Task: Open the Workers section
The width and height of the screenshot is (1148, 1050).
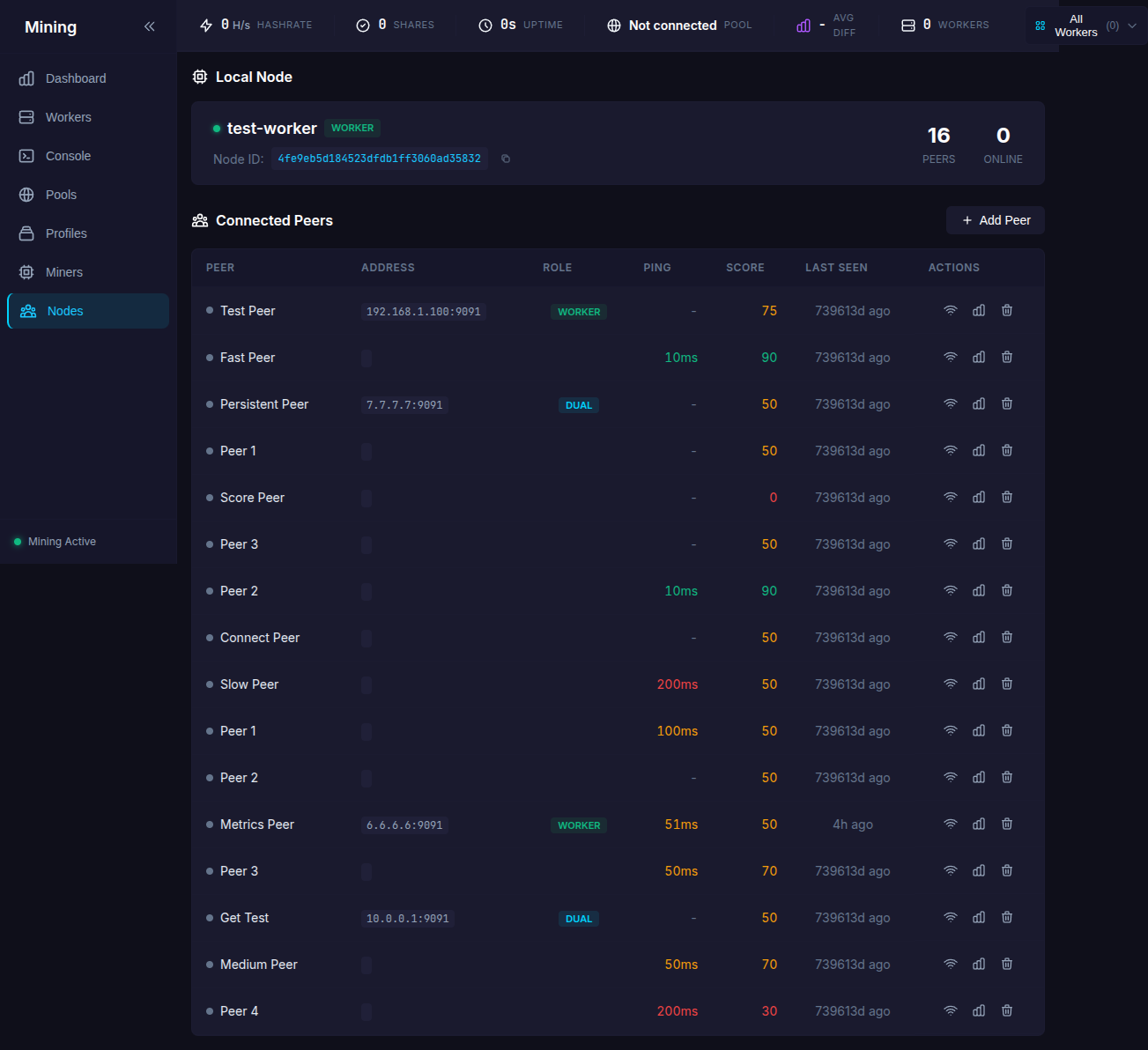Action: (x=69, y=117)
